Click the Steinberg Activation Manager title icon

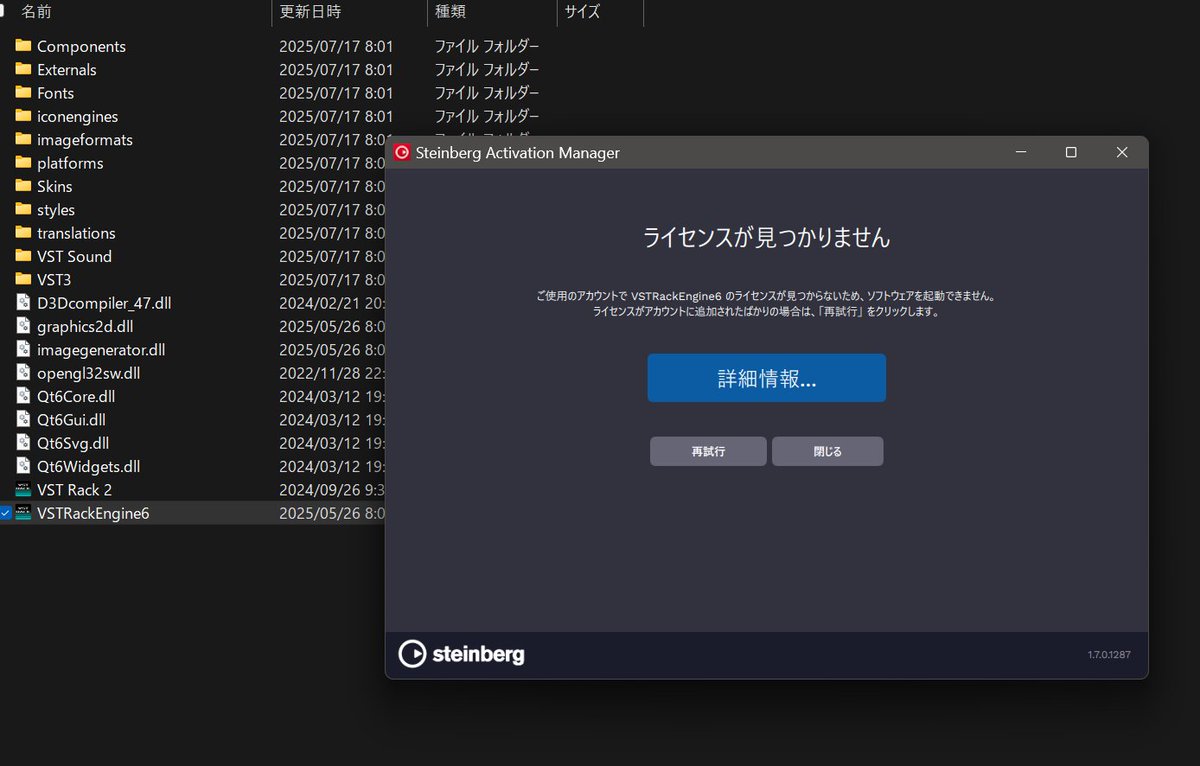402,152
